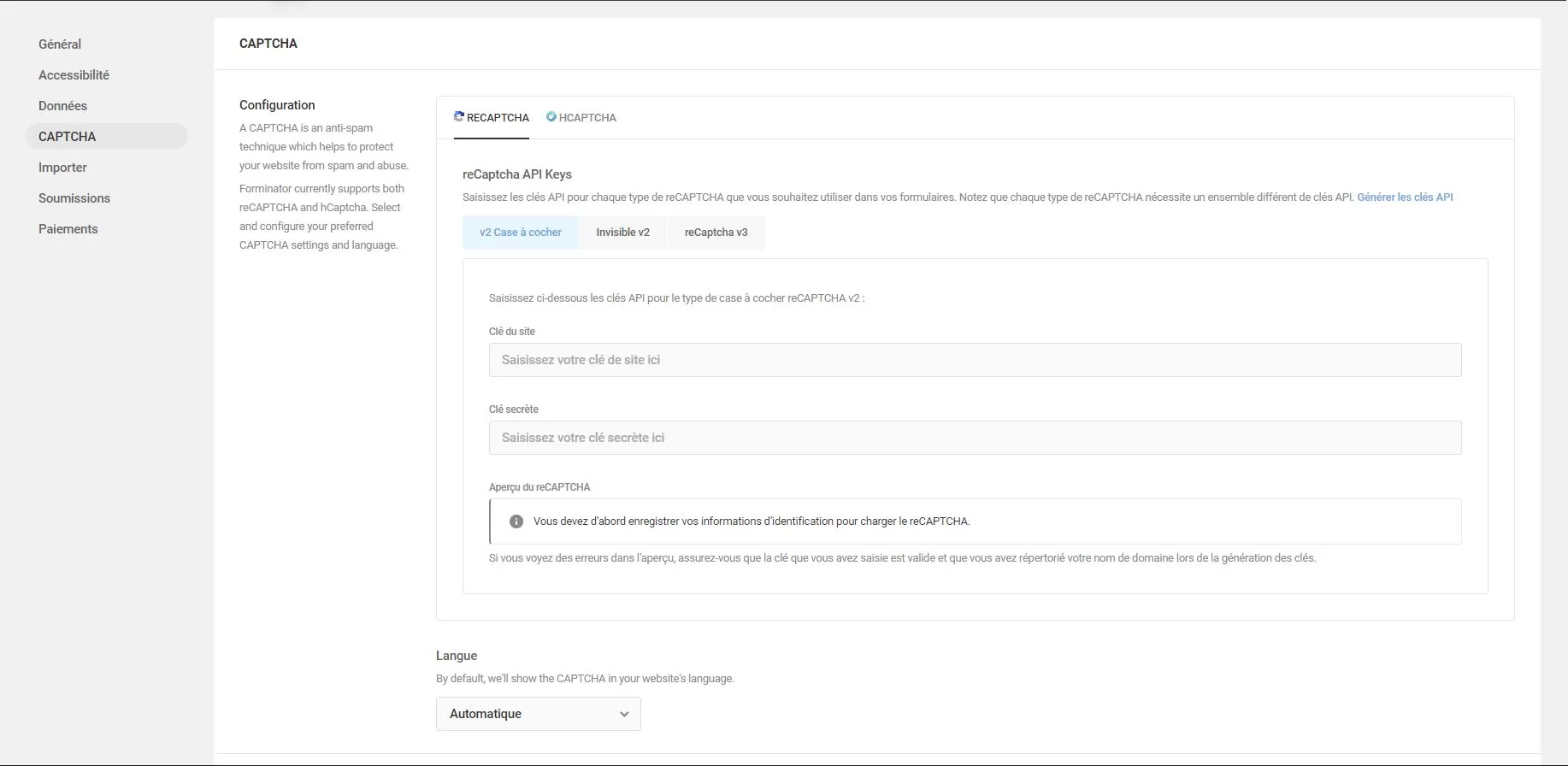Click the 'Saisissez ci-dessous les clés API' instruction
This screenshot has height=766, width=1568.
676,298
